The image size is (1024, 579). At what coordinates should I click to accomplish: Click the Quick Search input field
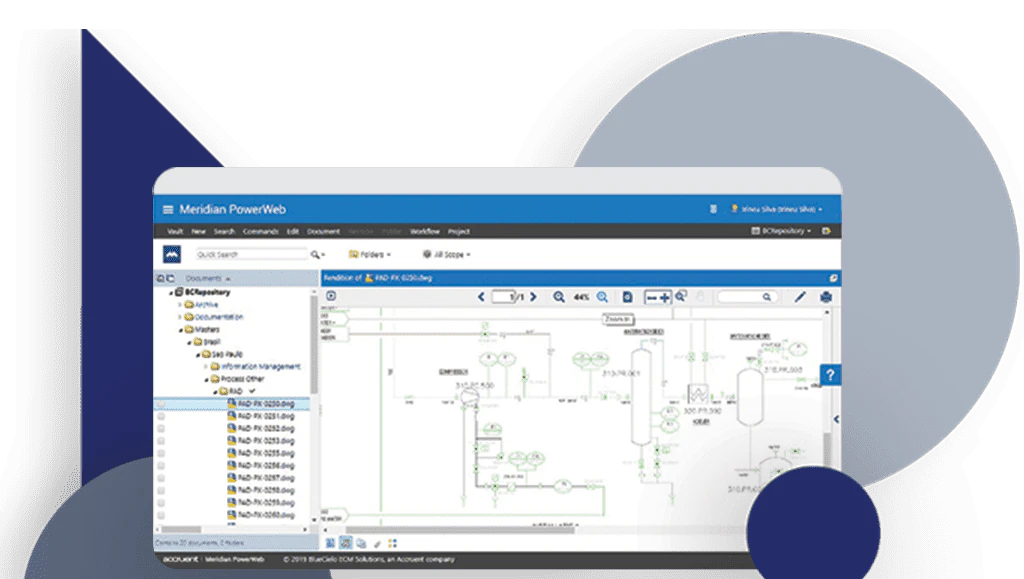point(251,255)
